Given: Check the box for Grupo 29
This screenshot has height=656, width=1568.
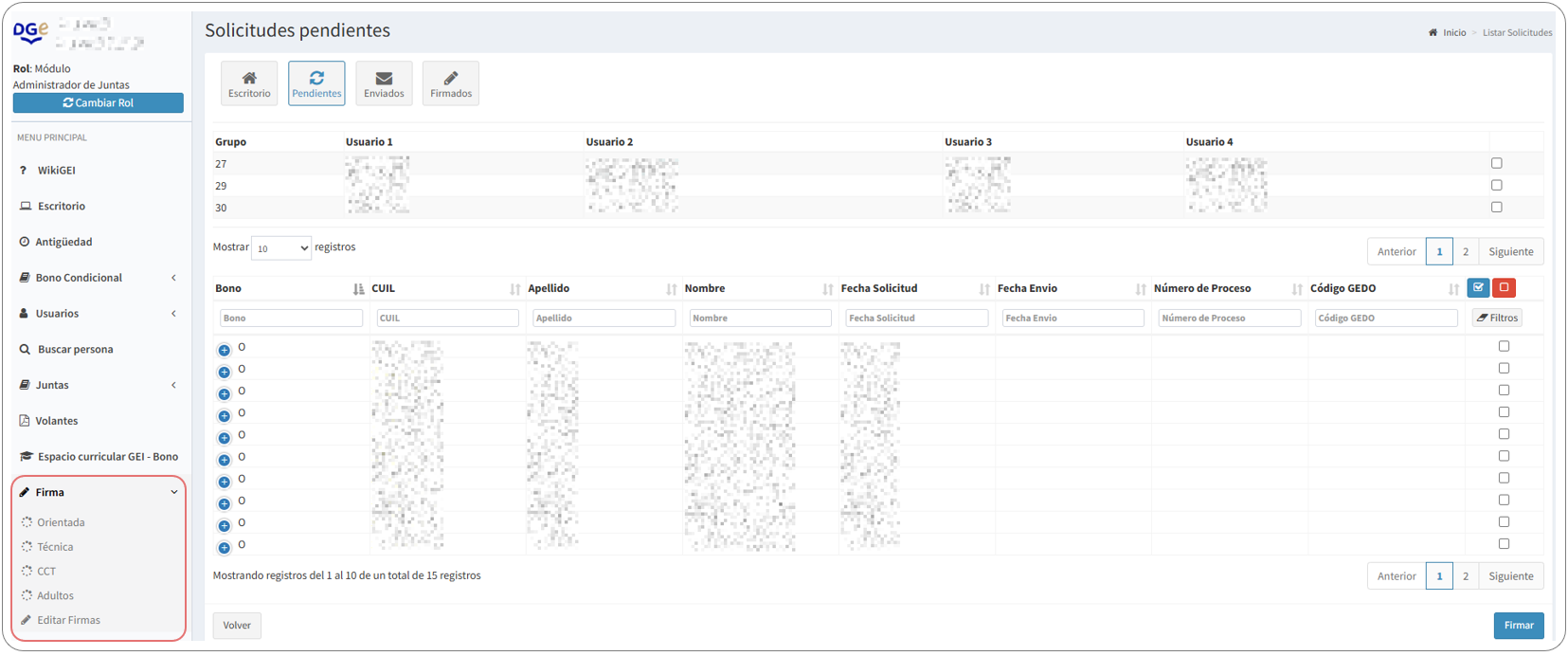Looking at the screenshot, I should click(x=1497, y=185).
